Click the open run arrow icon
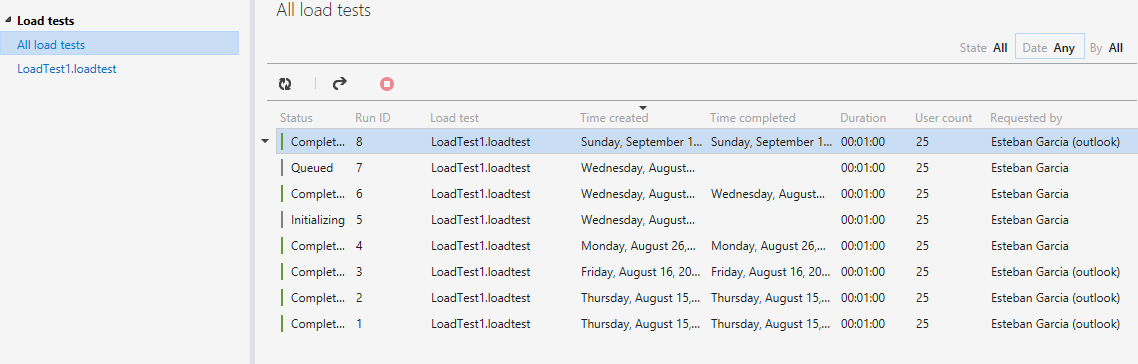 [x=339, y=84]
